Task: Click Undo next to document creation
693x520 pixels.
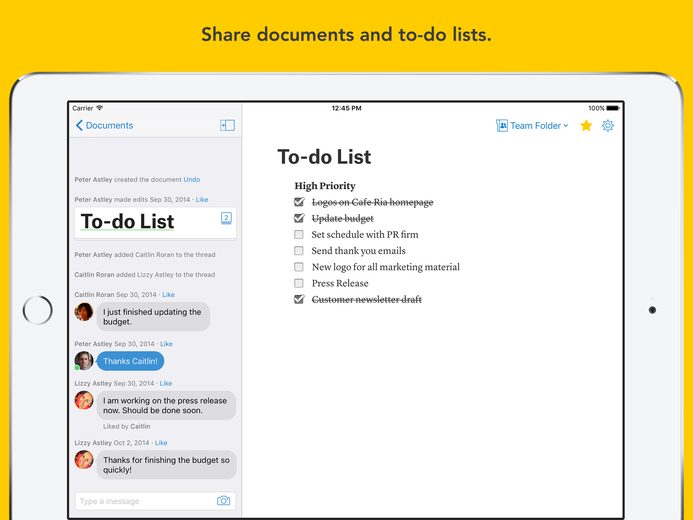Action: (192, 179)
